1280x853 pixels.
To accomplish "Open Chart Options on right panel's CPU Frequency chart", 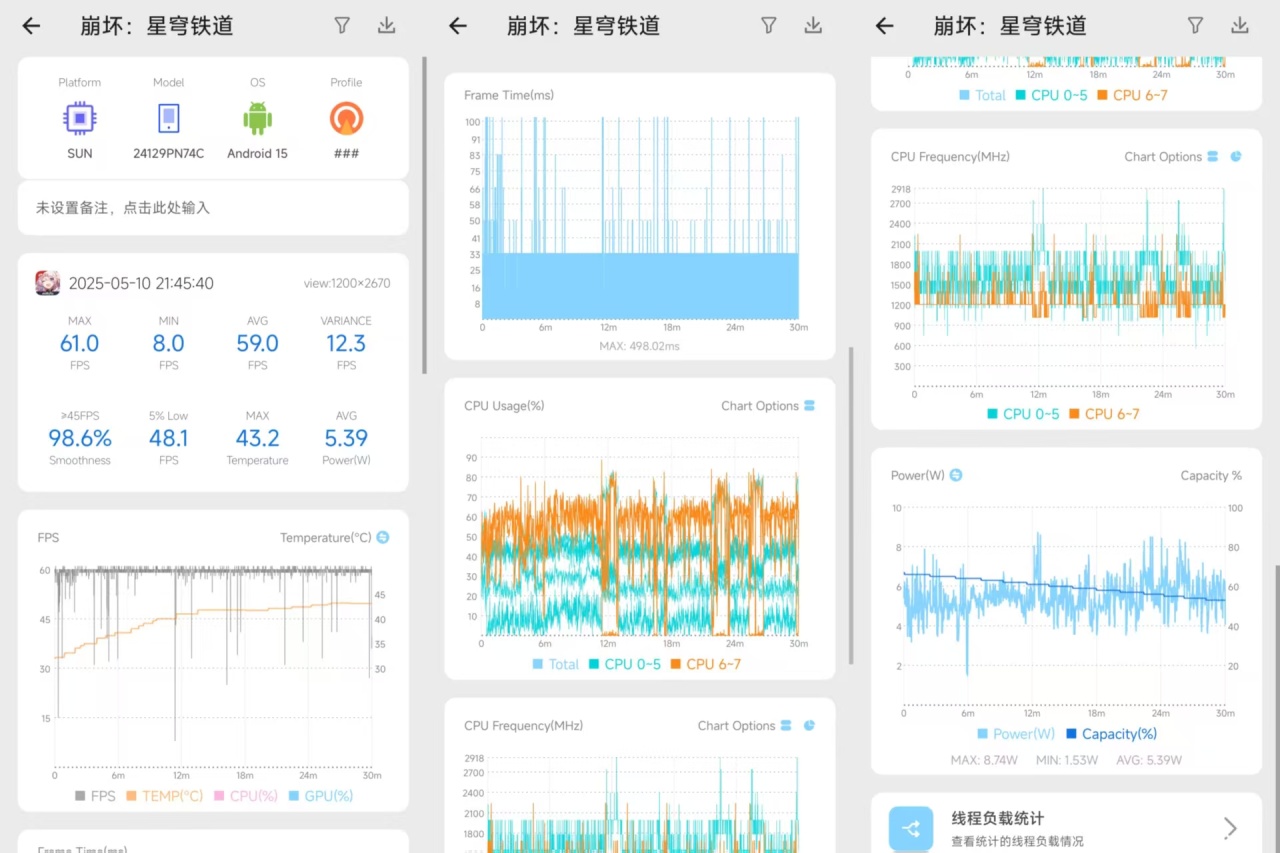I will click(x=1171, y=156).
